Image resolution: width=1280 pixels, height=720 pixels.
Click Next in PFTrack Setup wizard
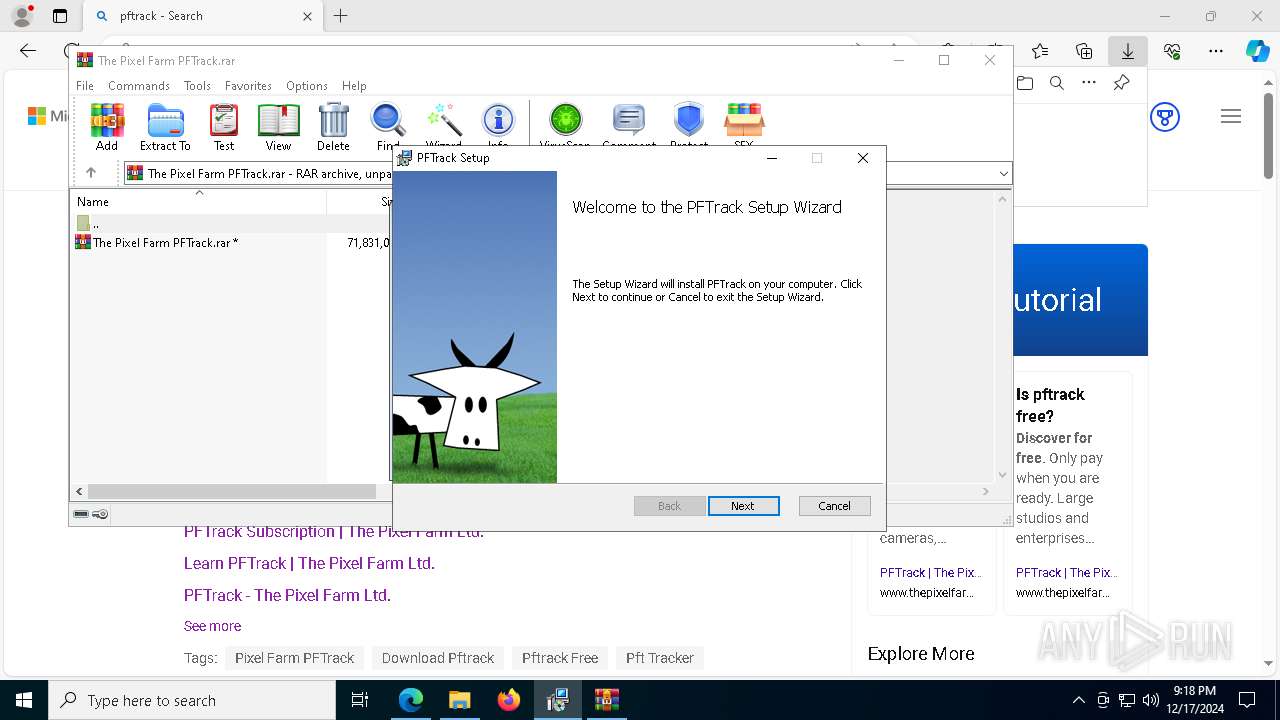(743, 506)
